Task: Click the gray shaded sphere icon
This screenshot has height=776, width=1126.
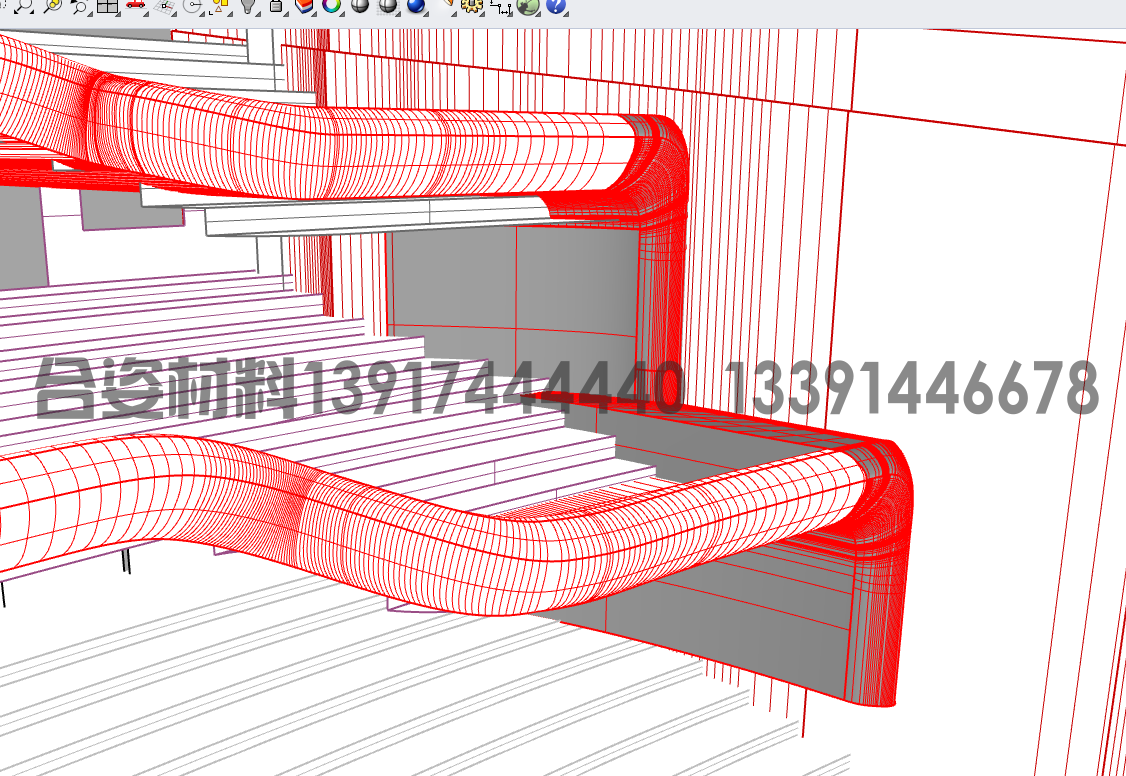Action: [x=360, y=6]
